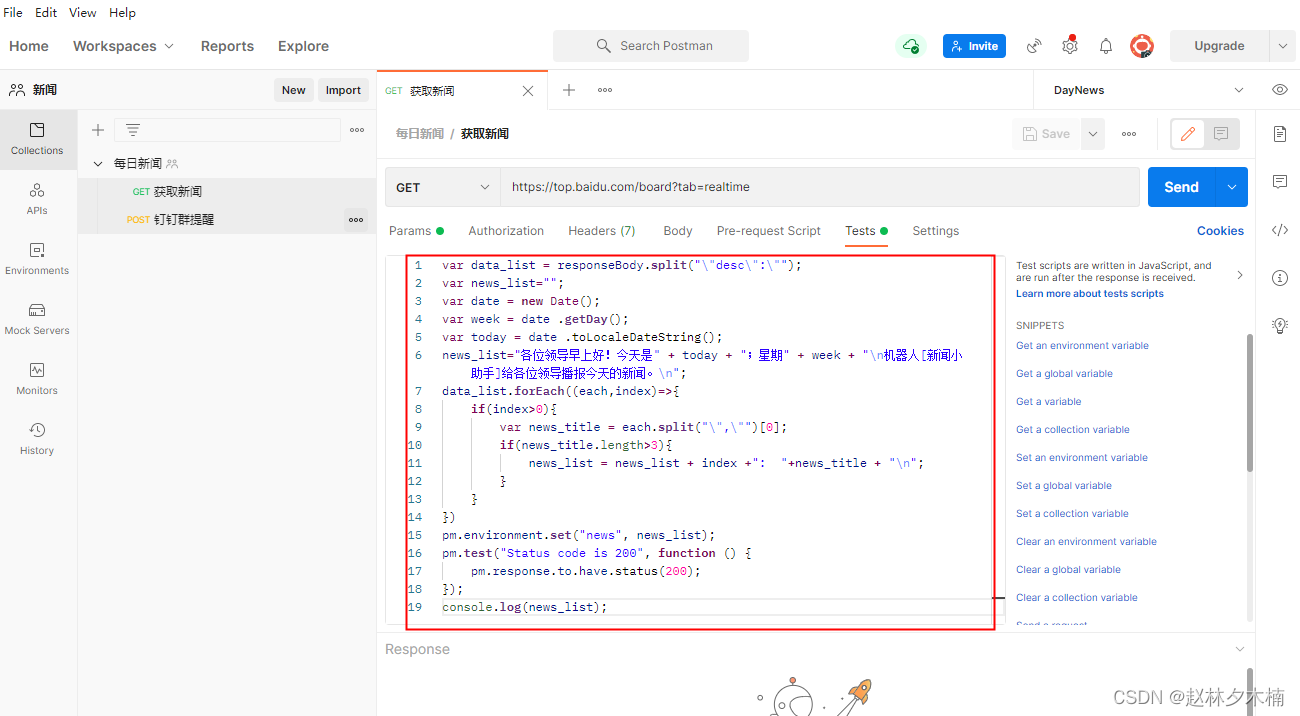Open the Explore page
This screenshot has height=716, width=1300.
[303, 46]
